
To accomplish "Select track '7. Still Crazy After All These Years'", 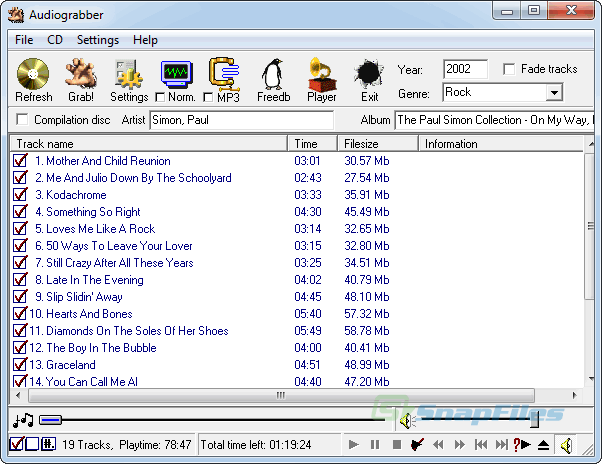I will pos(114,263).
